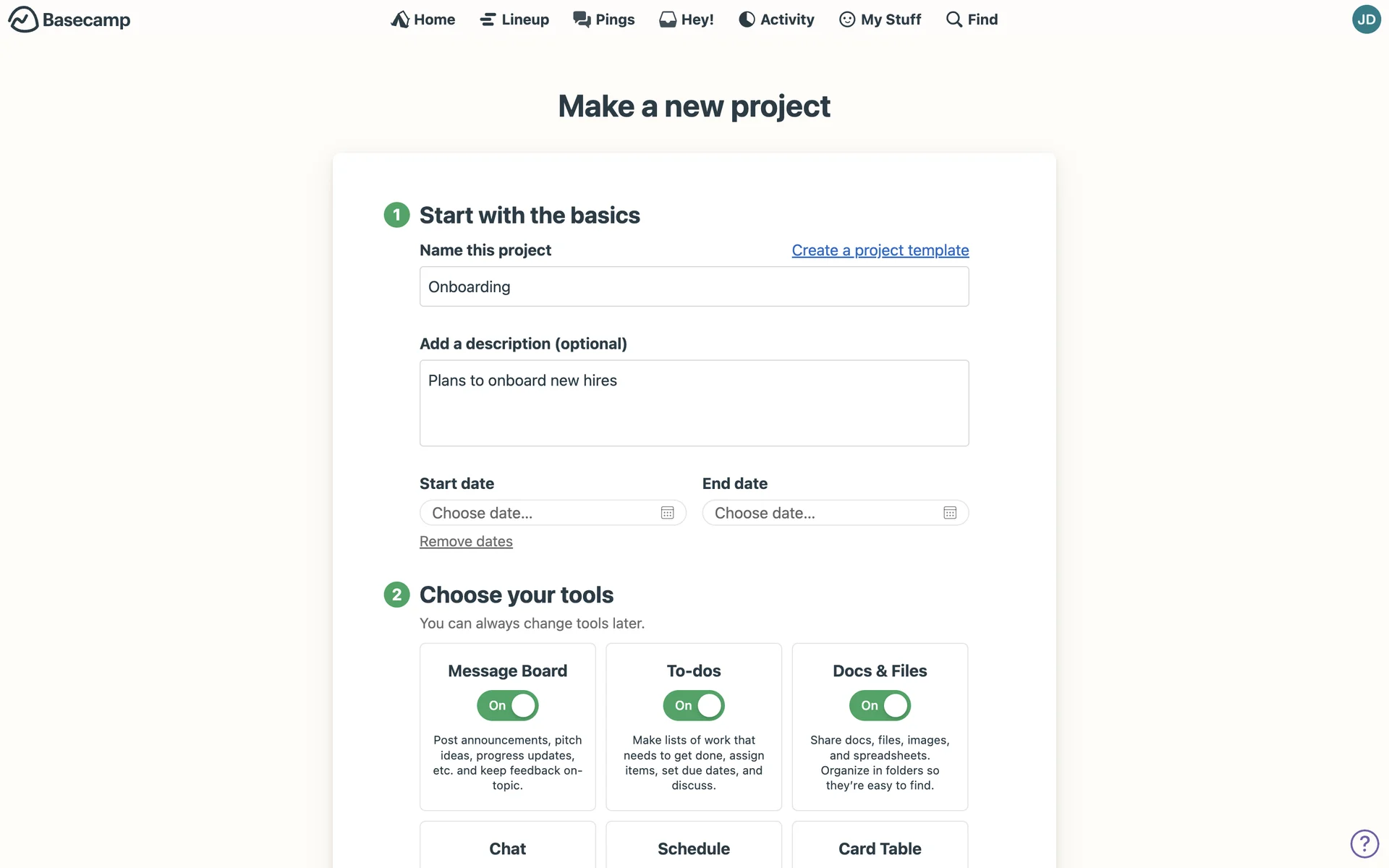Go to Home in navigation
The width and height of the screenshot is (1389, 868).
coord(423,20)
